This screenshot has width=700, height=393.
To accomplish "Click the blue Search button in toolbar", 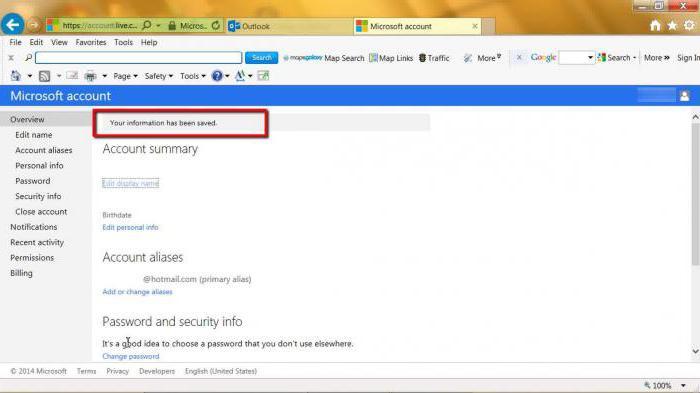I will pyautogui.click(x=262, y=58).
